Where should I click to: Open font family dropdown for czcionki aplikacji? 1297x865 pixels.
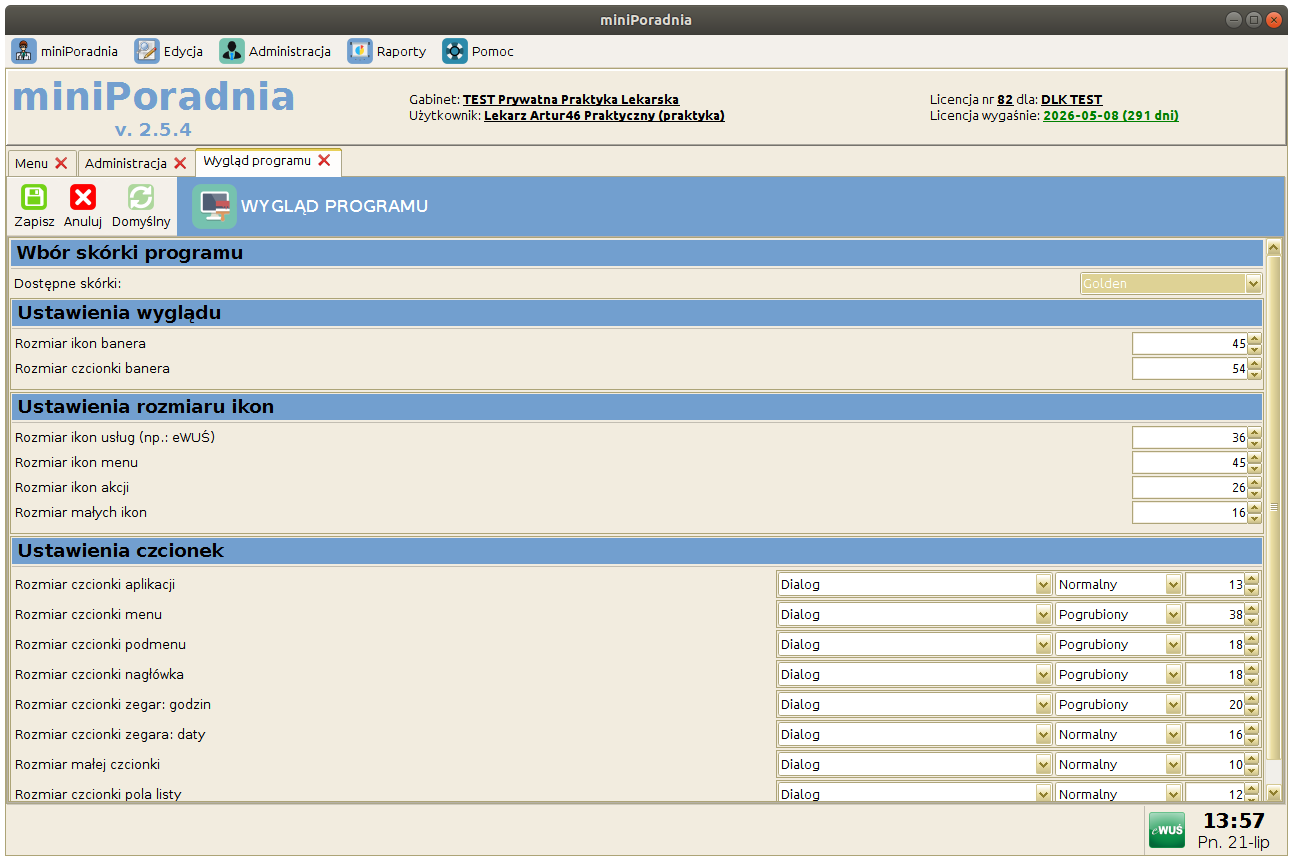coord(1043,585)
